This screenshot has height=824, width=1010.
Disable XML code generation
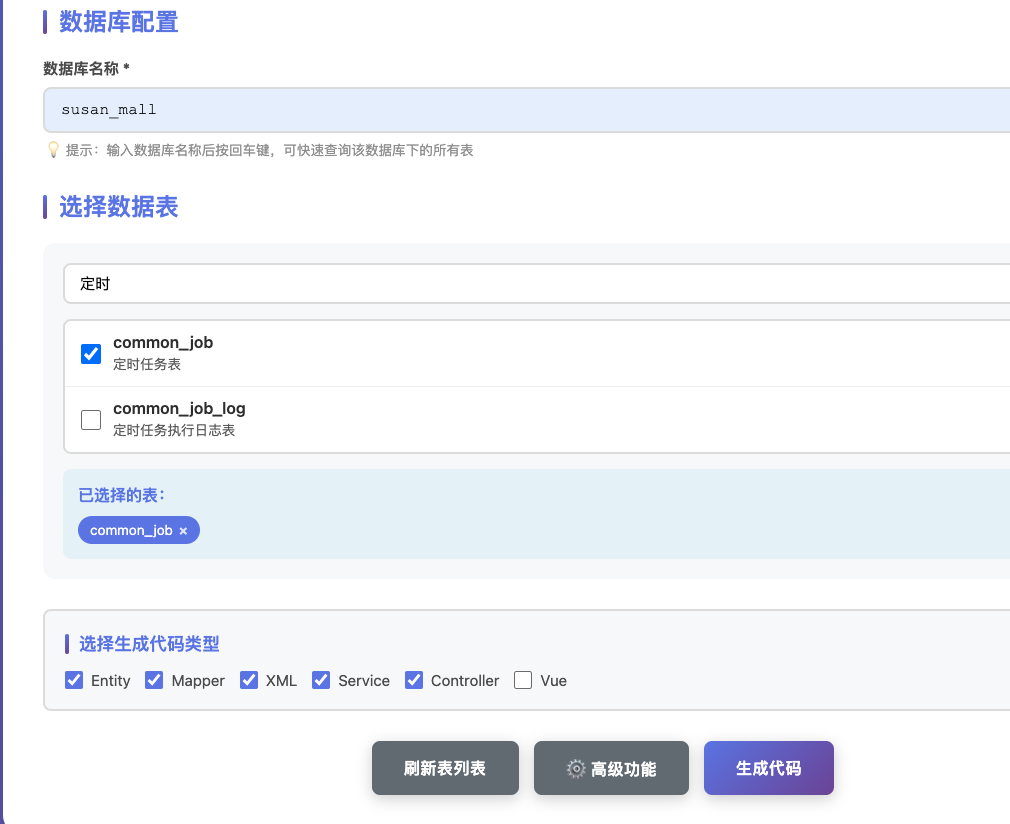click(x=248, y=680)
